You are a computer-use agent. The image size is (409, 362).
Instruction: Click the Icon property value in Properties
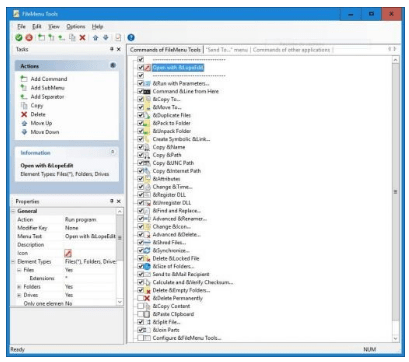click(x=68, y=253)
